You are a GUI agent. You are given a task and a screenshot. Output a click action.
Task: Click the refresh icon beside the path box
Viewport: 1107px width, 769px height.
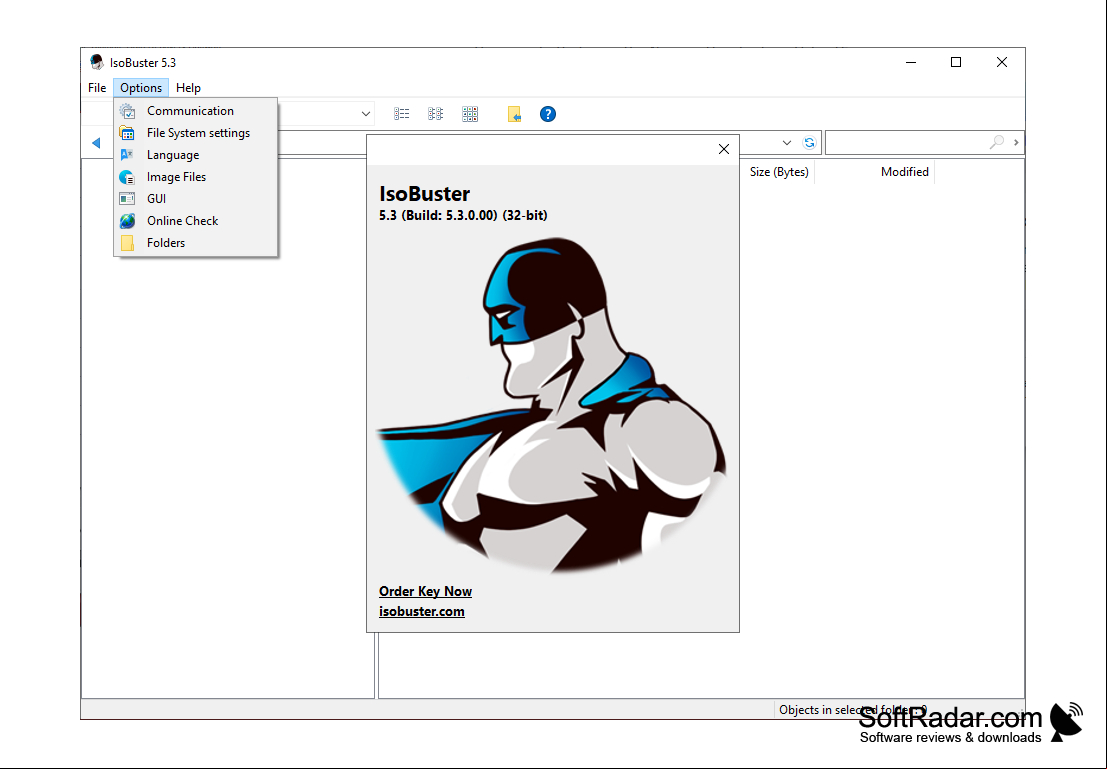[x=809, y=143]
